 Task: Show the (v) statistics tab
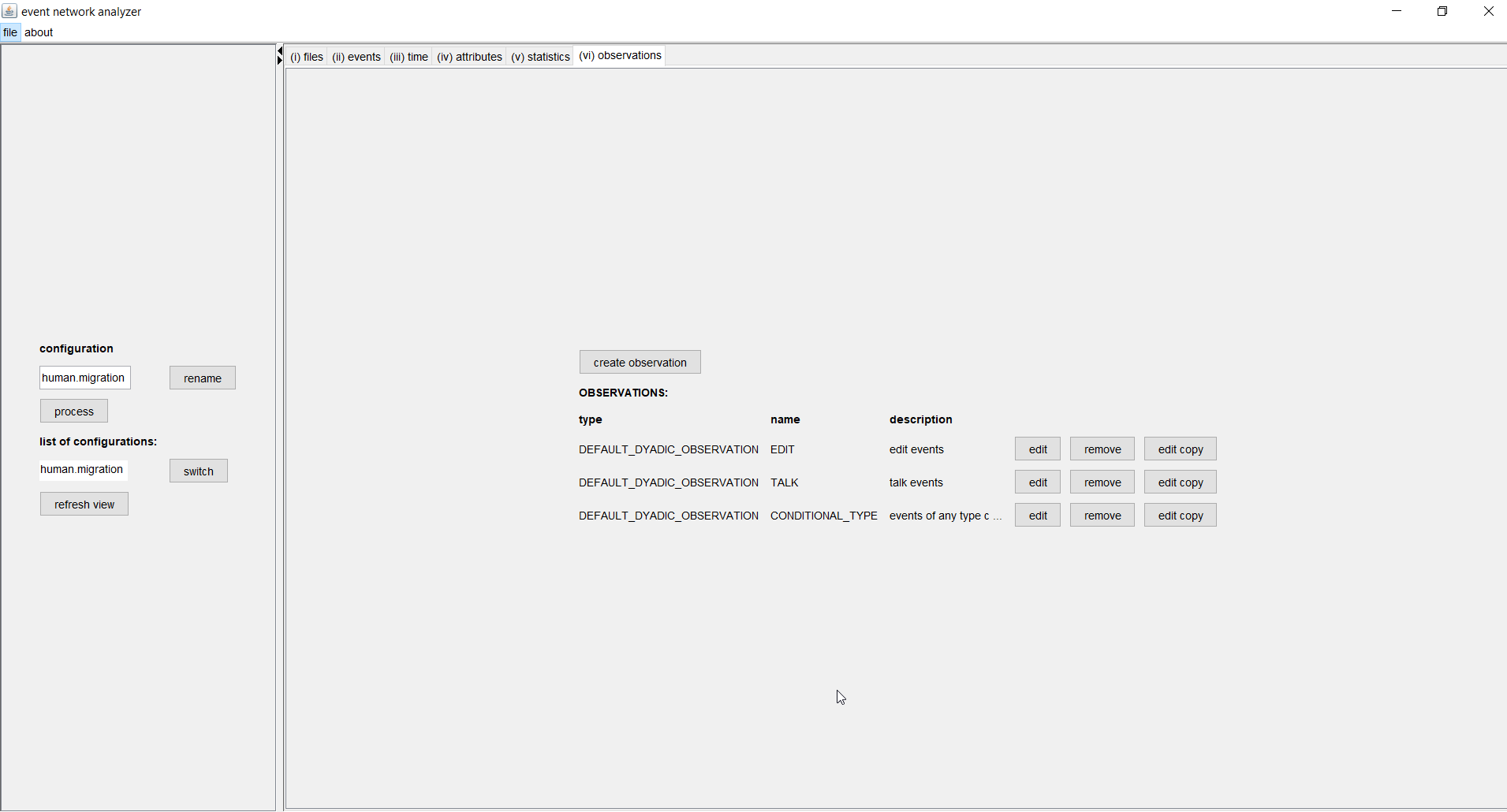[540, 57]
